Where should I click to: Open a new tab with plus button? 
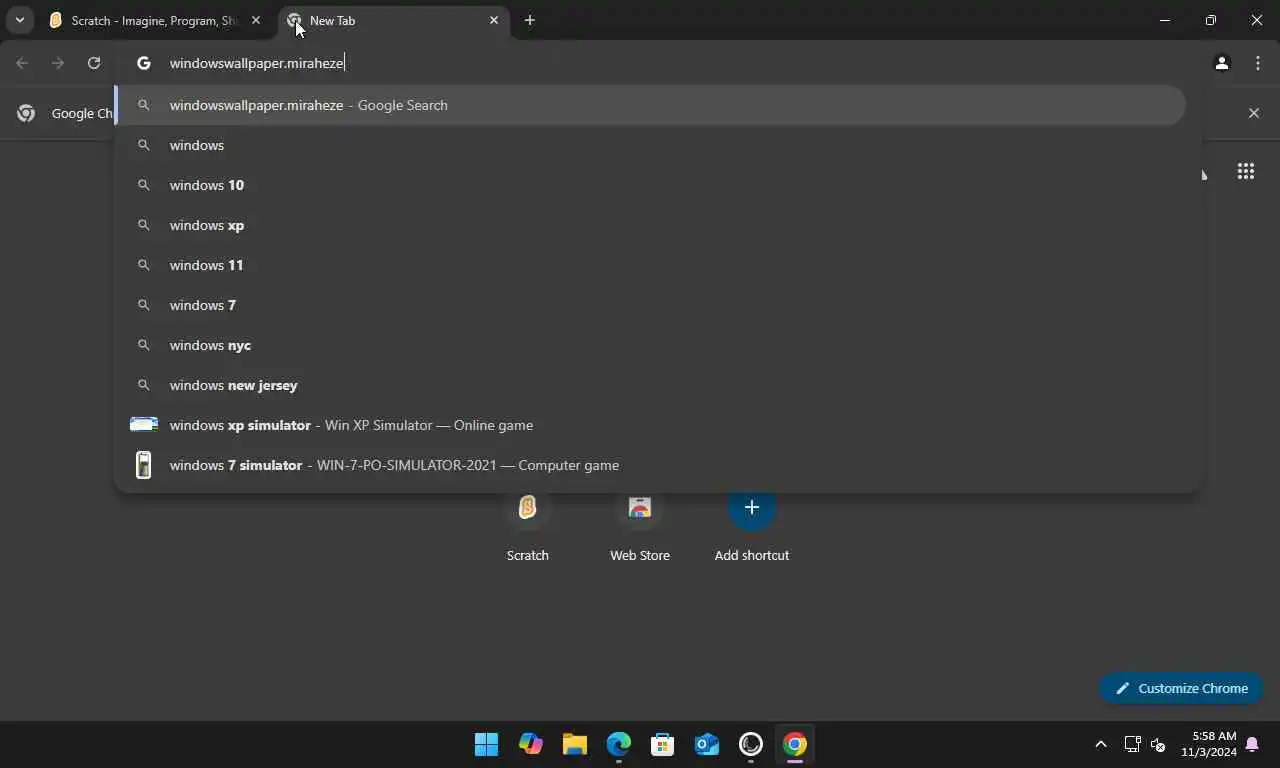(530, 20)
